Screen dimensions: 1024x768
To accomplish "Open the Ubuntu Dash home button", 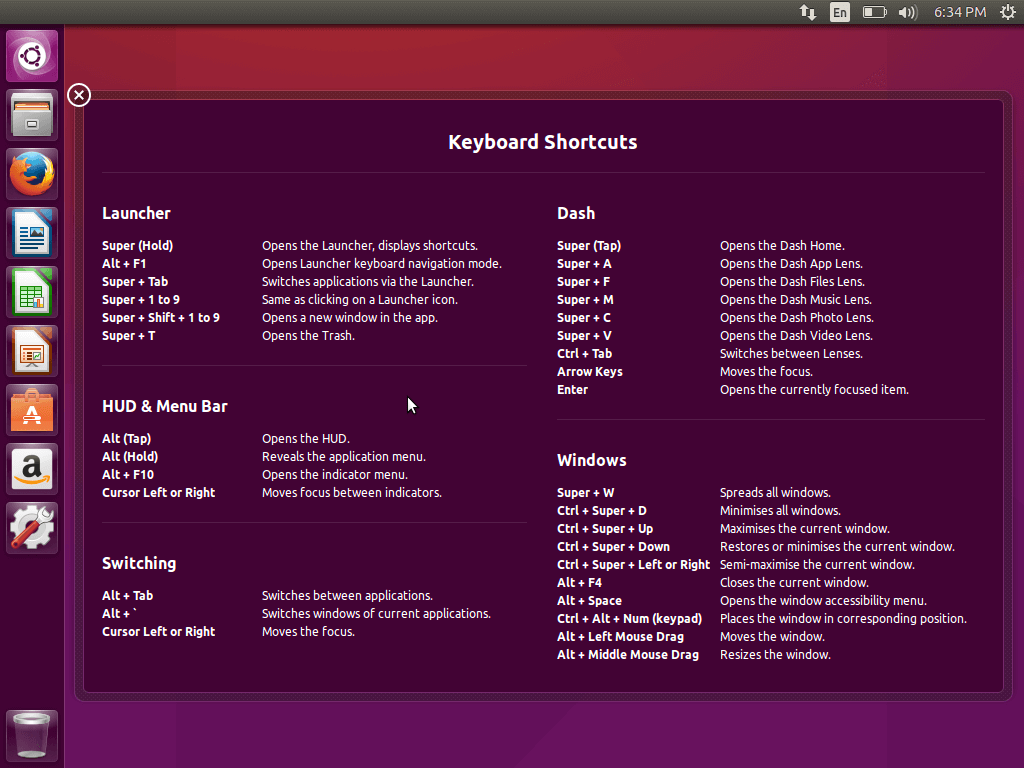I will (33, 56).
